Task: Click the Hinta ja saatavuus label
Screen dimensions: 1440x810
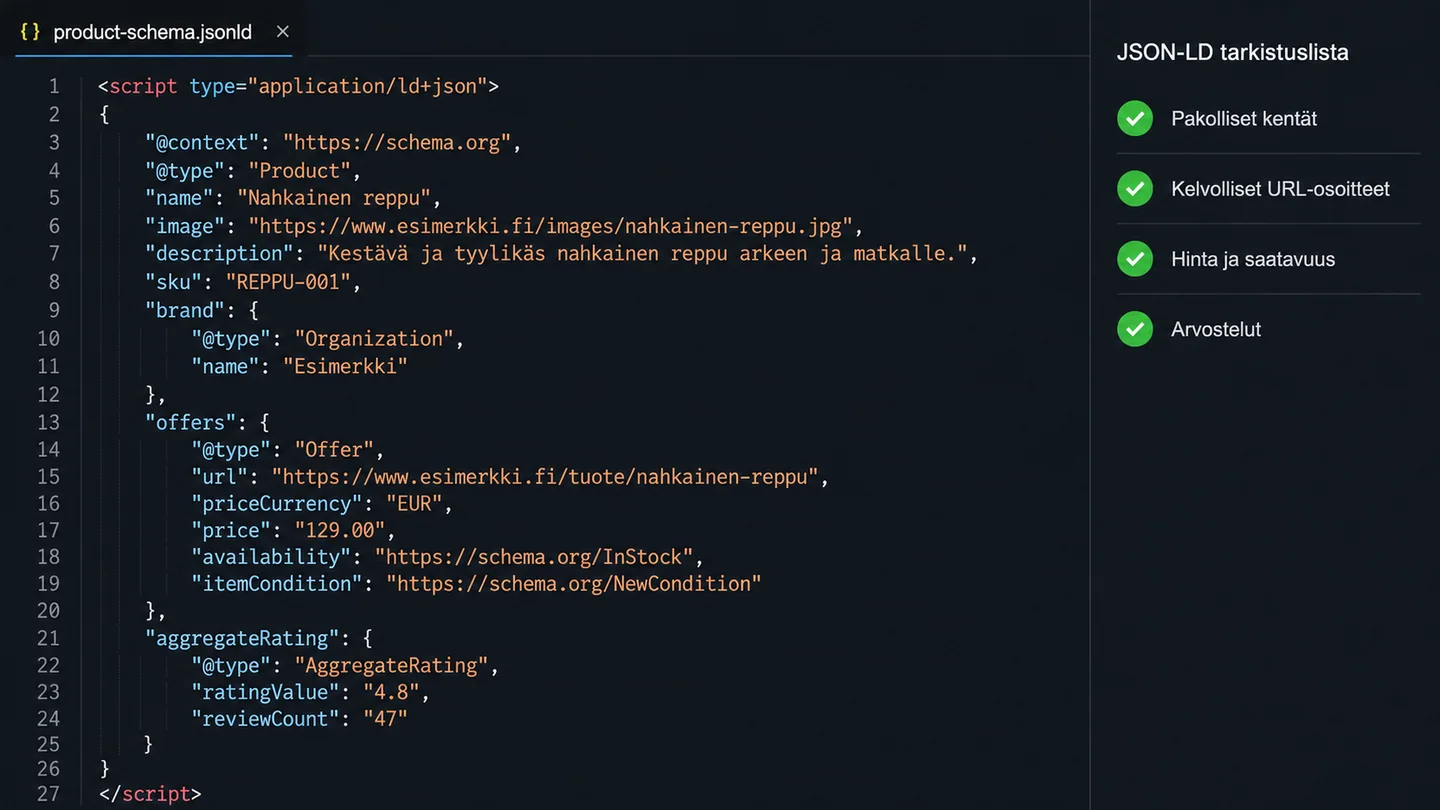Action: pos(1253,259)
